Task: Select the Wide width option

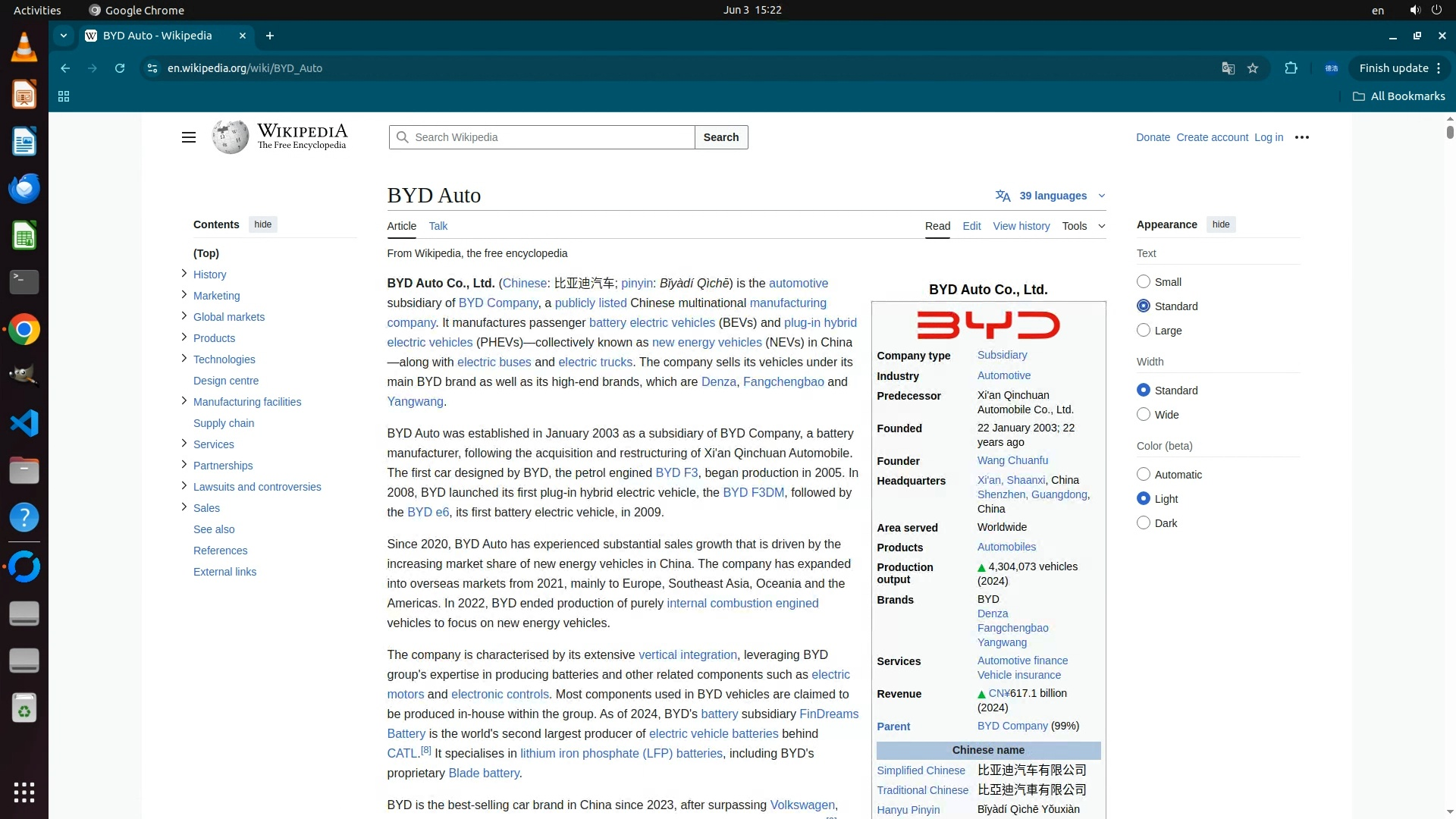Action: [1144, 414]
